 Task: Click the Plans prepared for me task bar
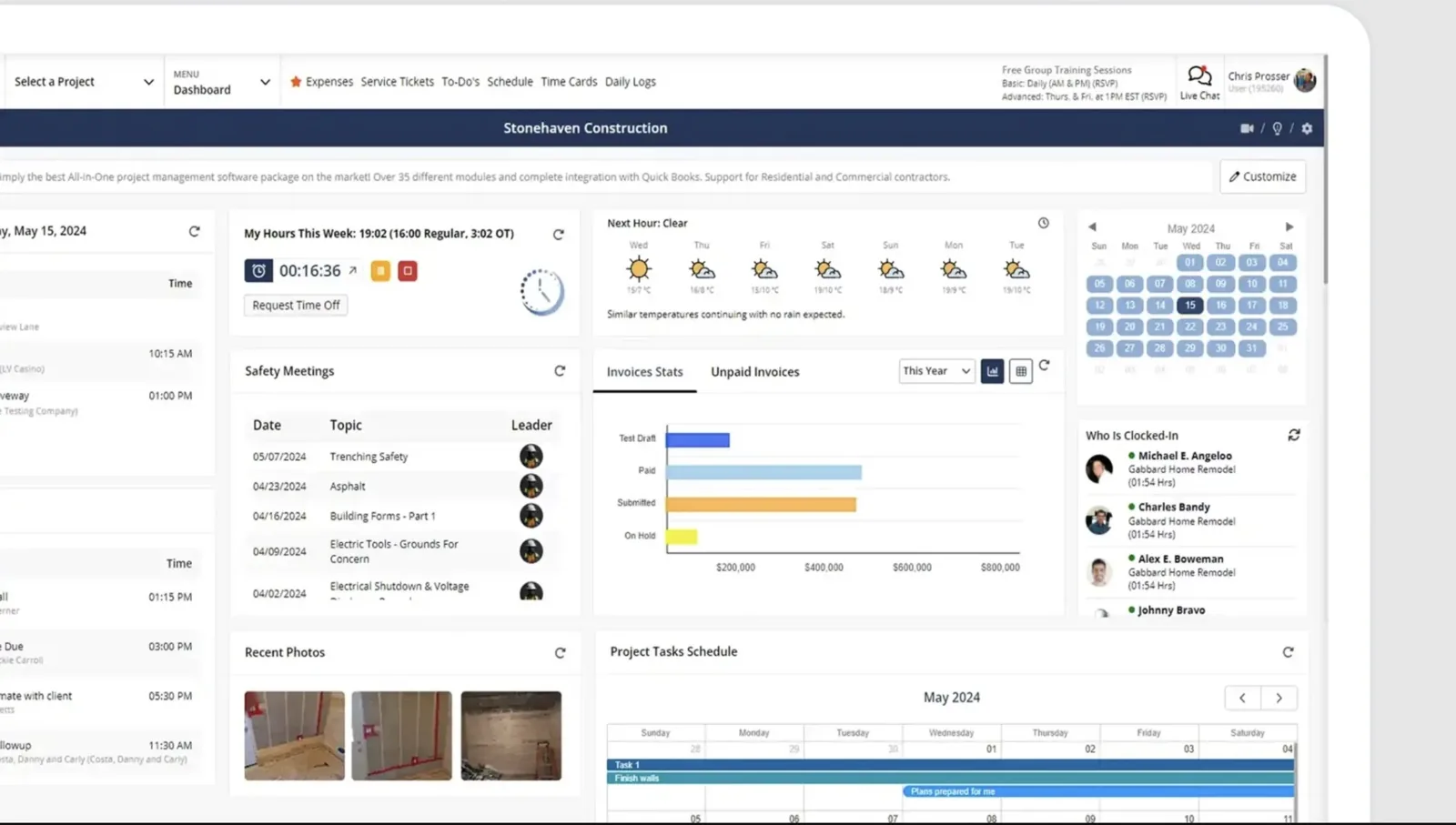click(1098, 791)
